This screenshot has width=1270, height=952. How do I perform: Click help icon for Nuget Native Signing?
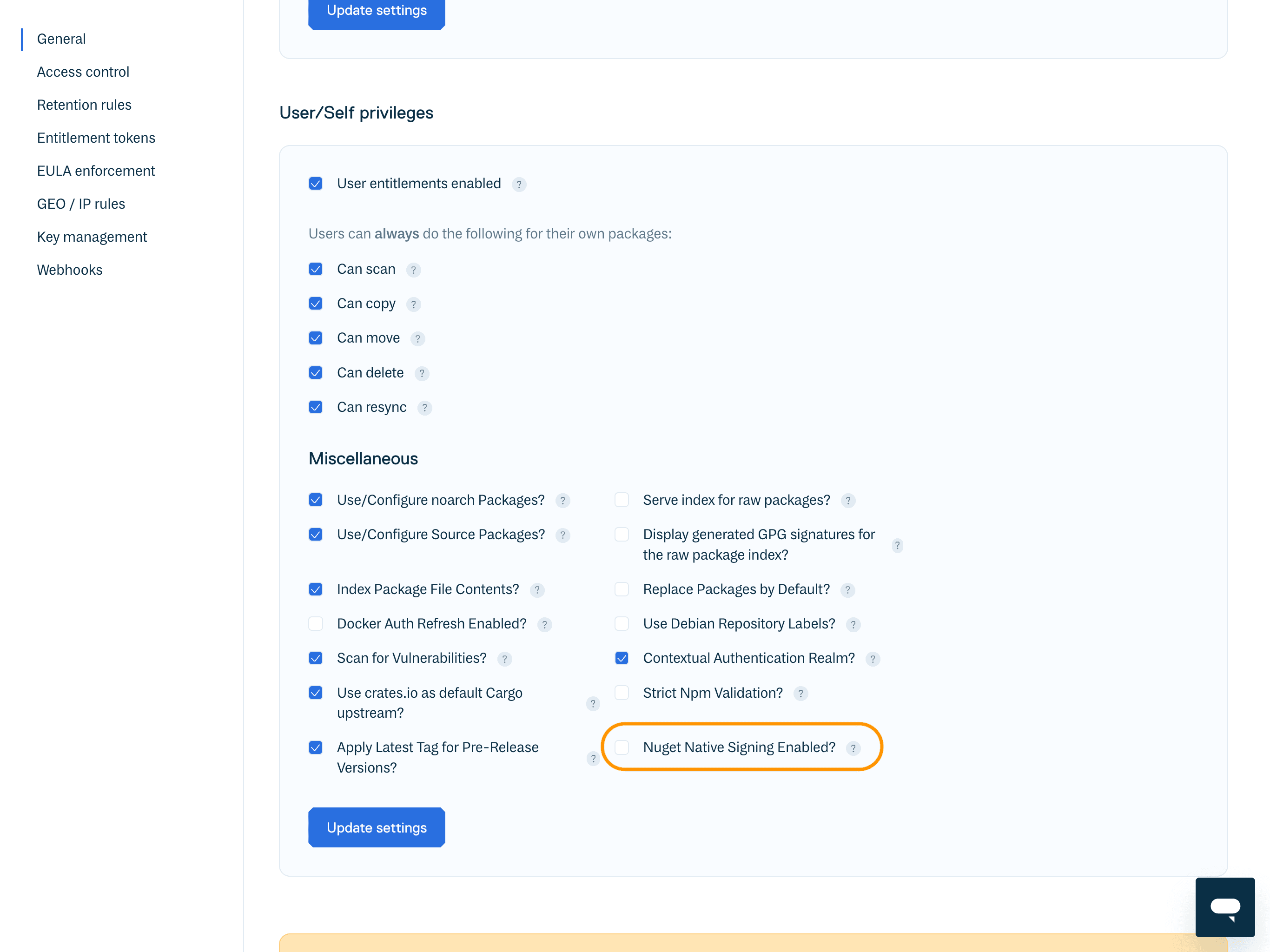pos(853,748)
